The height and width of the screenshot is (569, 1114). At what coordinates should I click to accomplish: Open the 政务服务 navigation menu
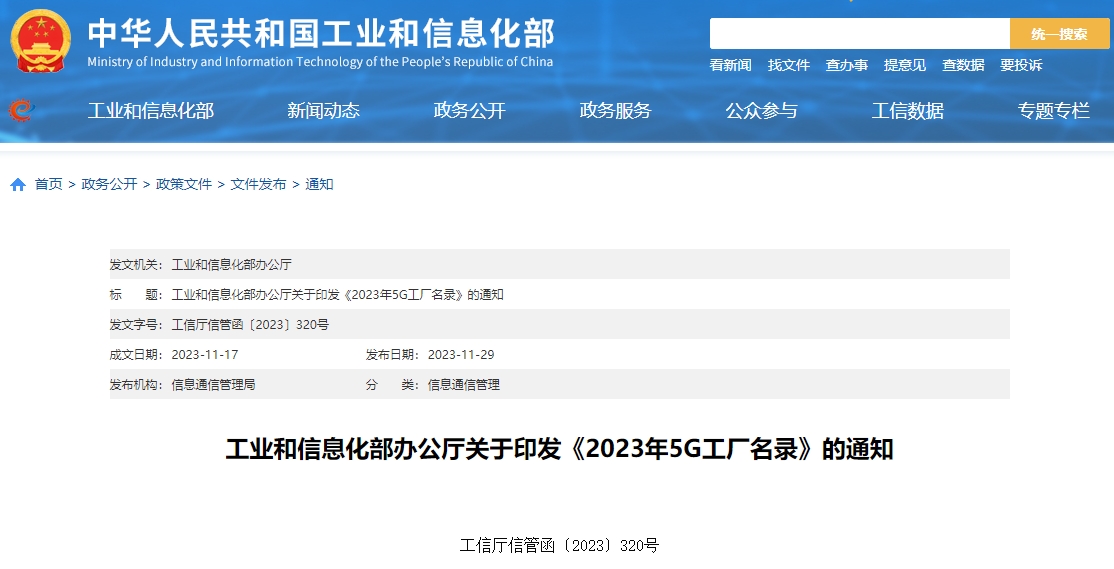pyautogui.click(x=615, y=111)
